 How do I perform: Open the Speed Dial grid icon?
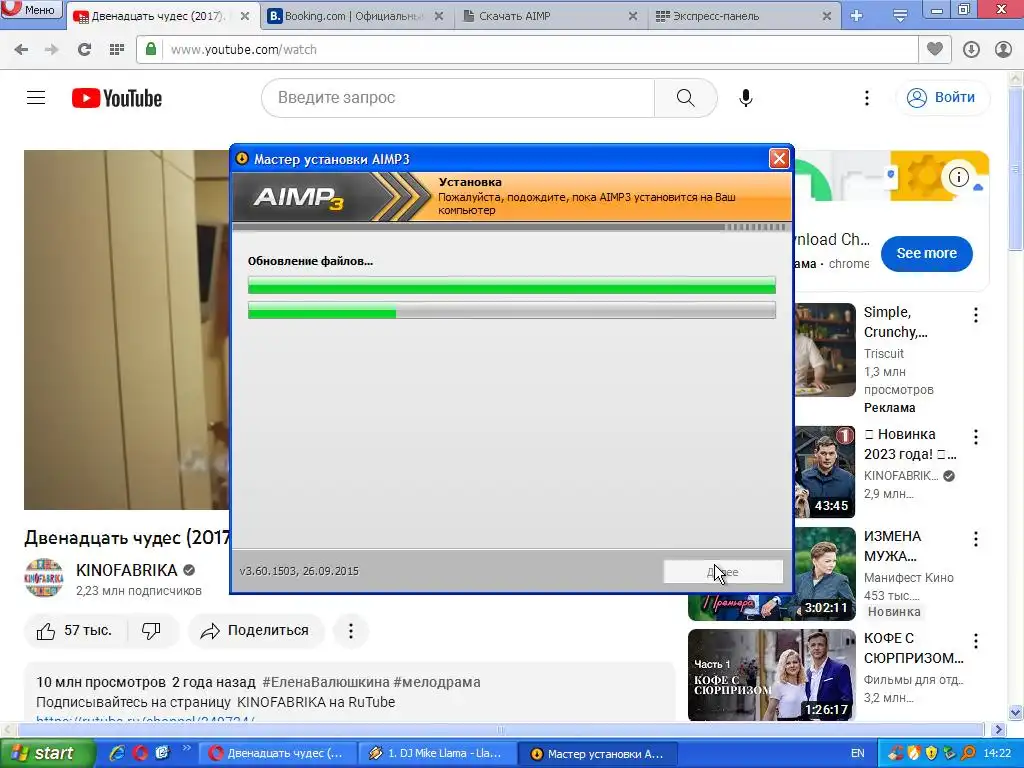117,50
